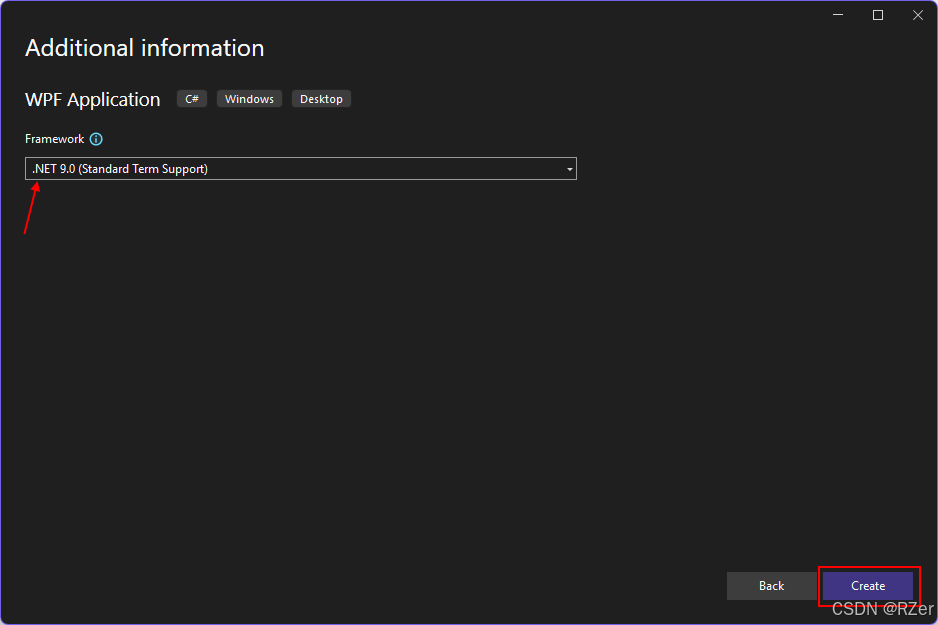Image resolution: width=938 pixels, height=625 pixels.
Task: Select the .NET 9.0 Standard Term Support field
Action: point(290,169)
